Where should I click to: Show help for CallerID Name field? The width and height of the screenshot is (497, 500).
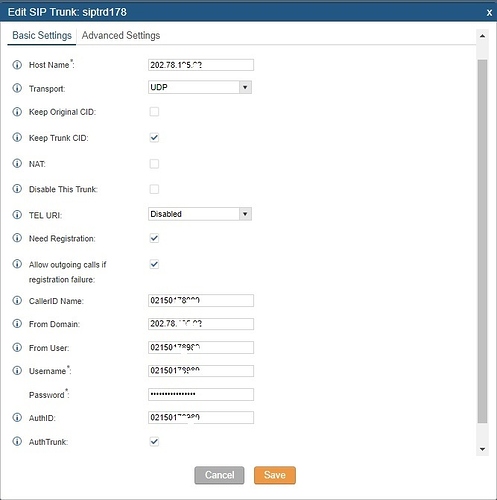click(x=17, y=300)
